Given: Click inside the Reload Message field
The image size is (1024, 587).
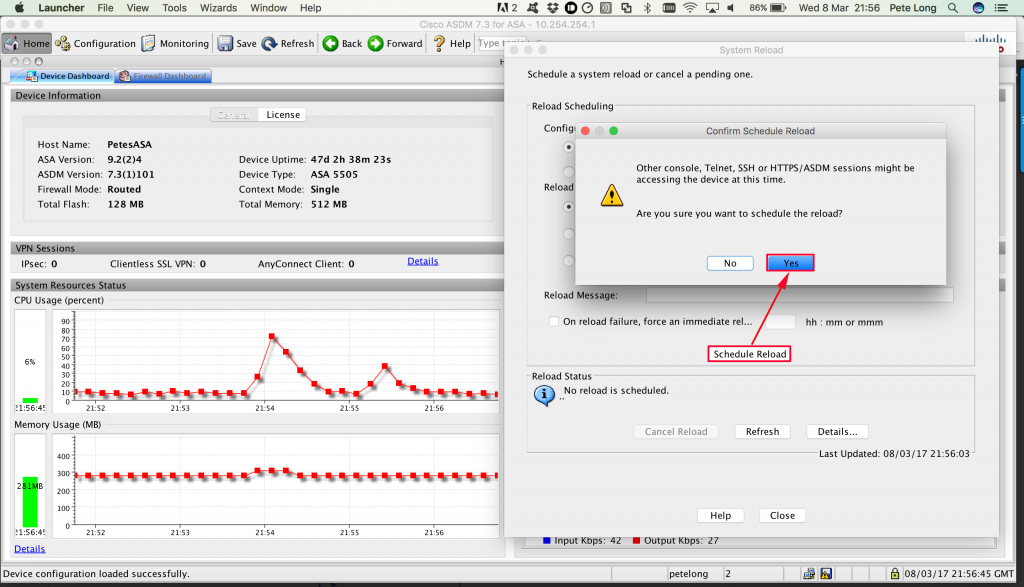Looking at the screenshot, I should tap(800, 295).
